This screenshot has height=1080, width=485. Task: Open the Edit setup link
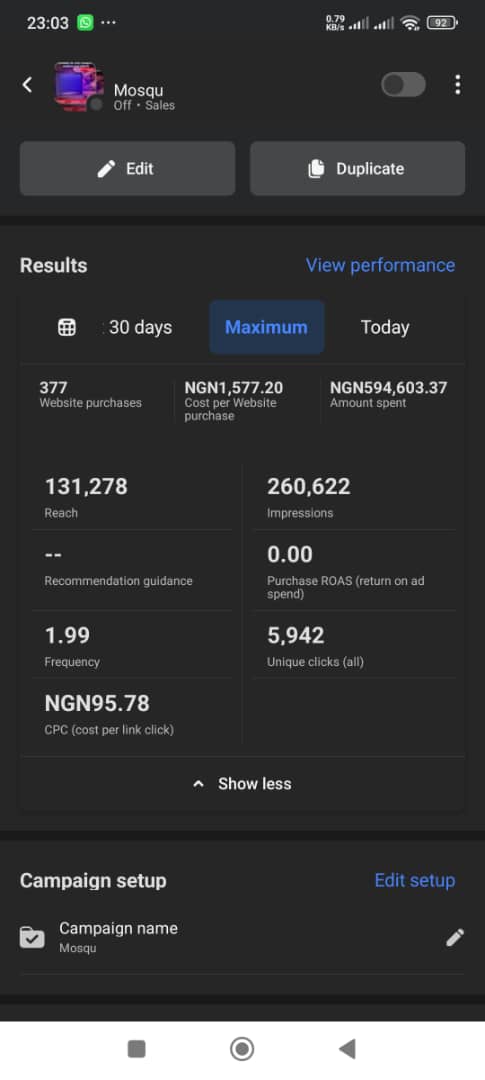coord(415,880)
